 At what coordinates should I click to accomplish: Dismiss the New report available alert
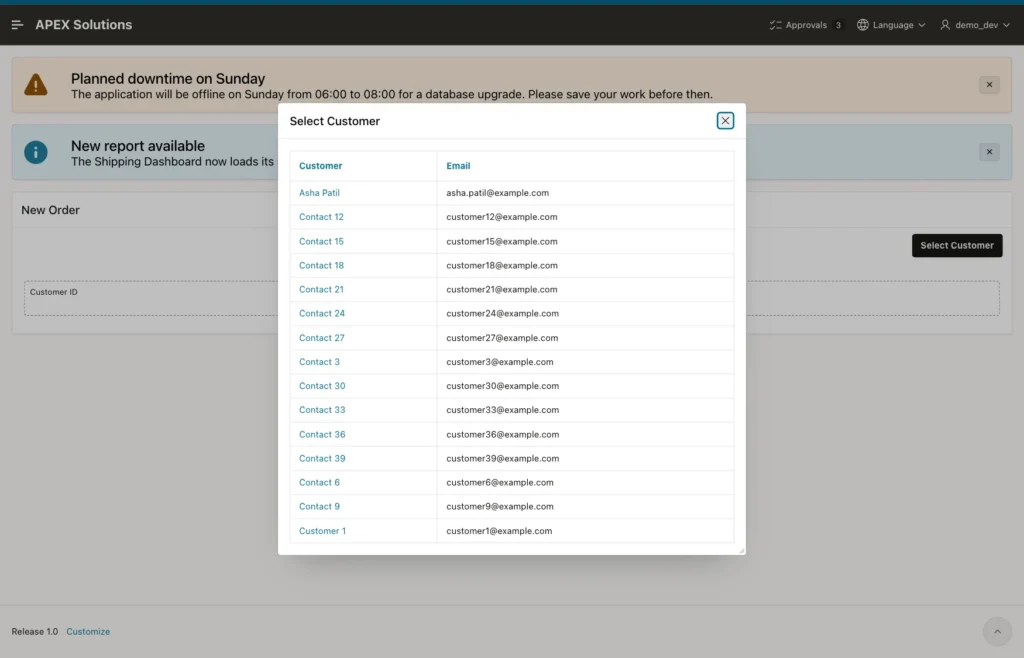click(989, 152)
